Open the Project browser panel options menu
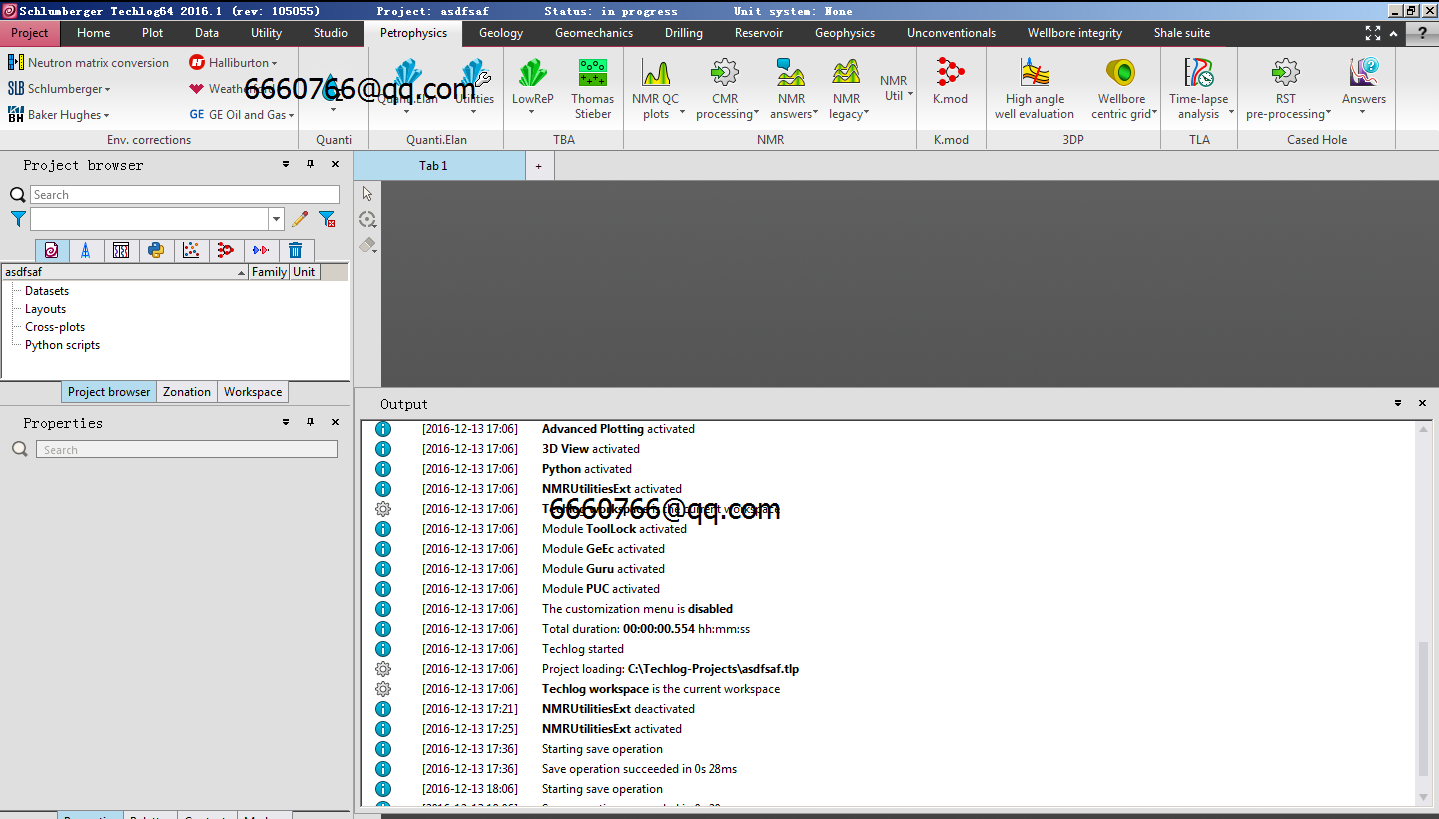This screenshot has height=819, width=1439. coord(286,165)
